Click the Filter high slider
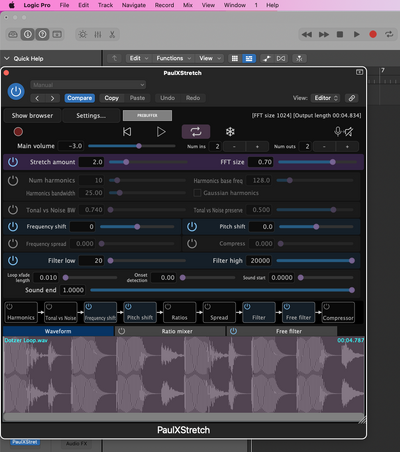The width and height of the screenshot is (400, 452). click(315, 261)
